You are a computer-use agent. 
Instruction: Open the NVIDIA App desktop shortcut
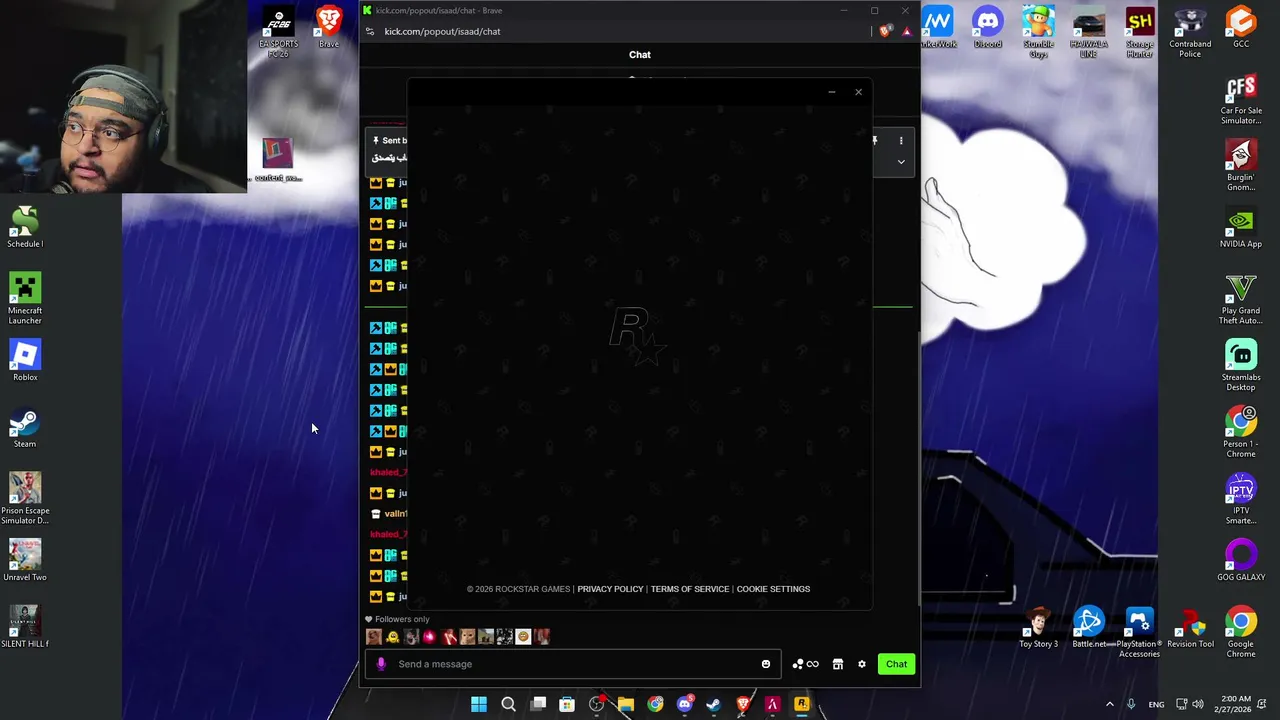1241,227
